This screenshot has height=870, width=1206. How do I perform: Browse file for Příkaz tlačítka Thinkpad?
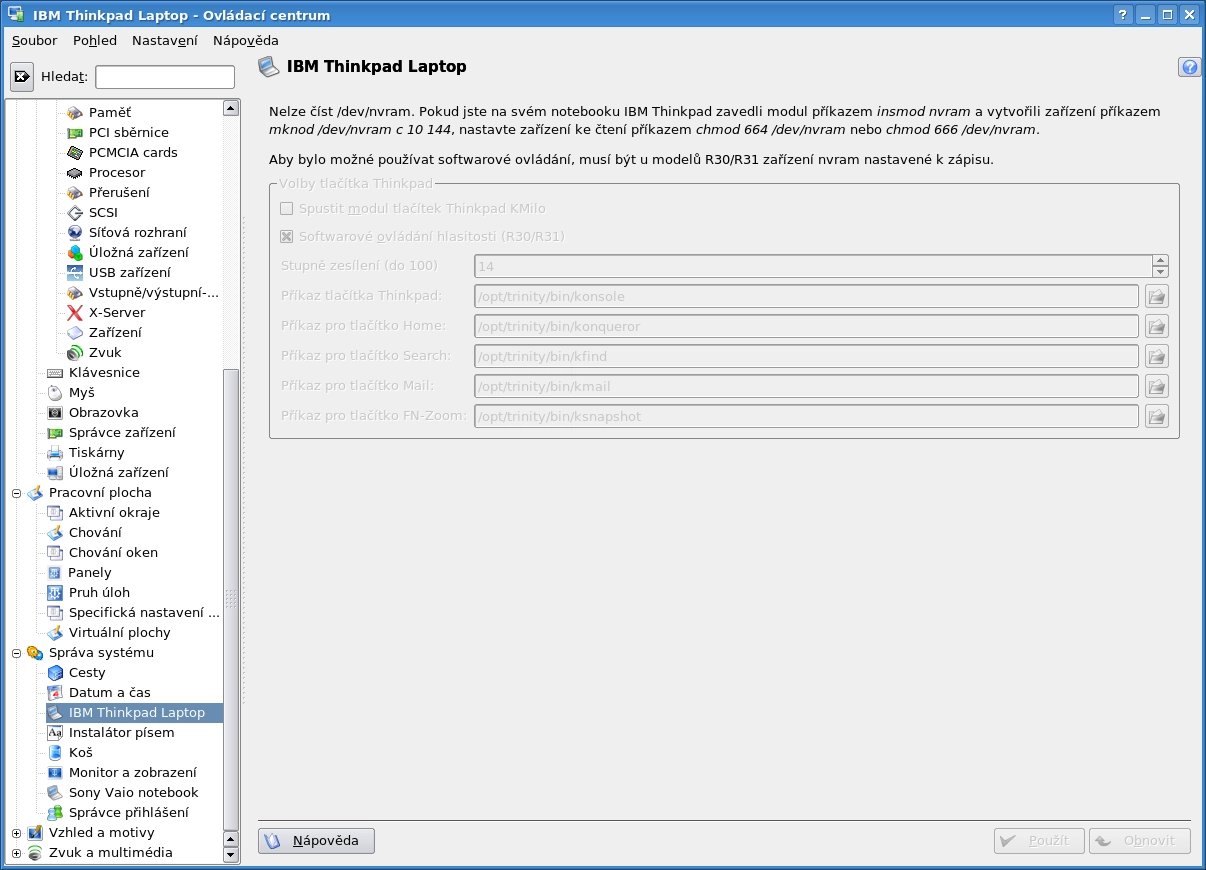tap(1157, 297)
